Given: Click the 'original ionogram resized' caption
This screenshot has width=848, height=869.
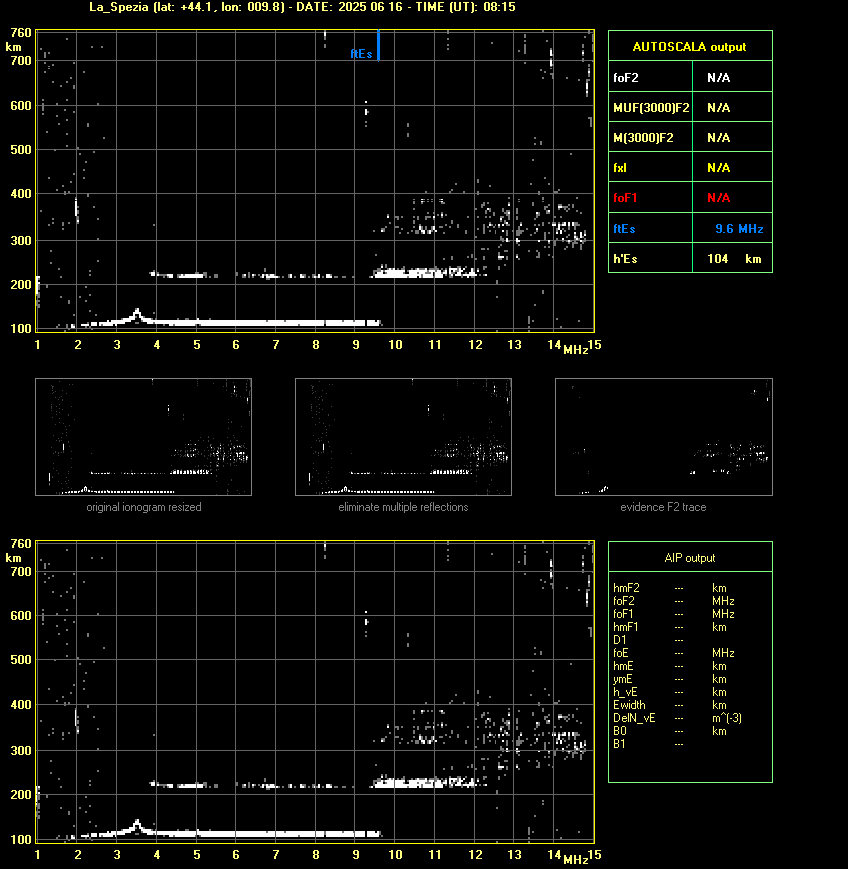Looking at the screenshot, I should pyautogui.click(x=144, y=507).
